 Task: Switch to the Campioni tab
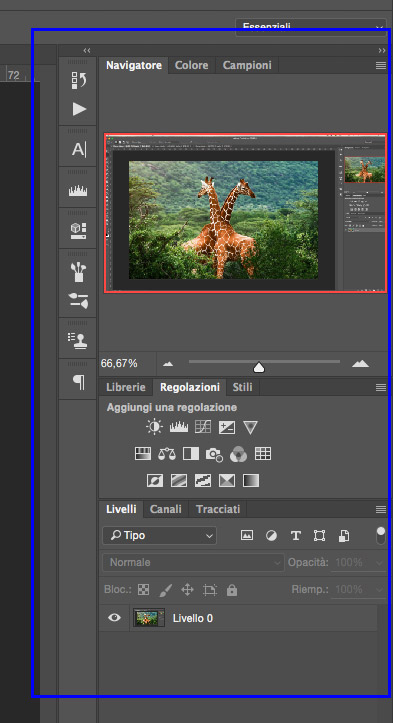tap(247, 65)
